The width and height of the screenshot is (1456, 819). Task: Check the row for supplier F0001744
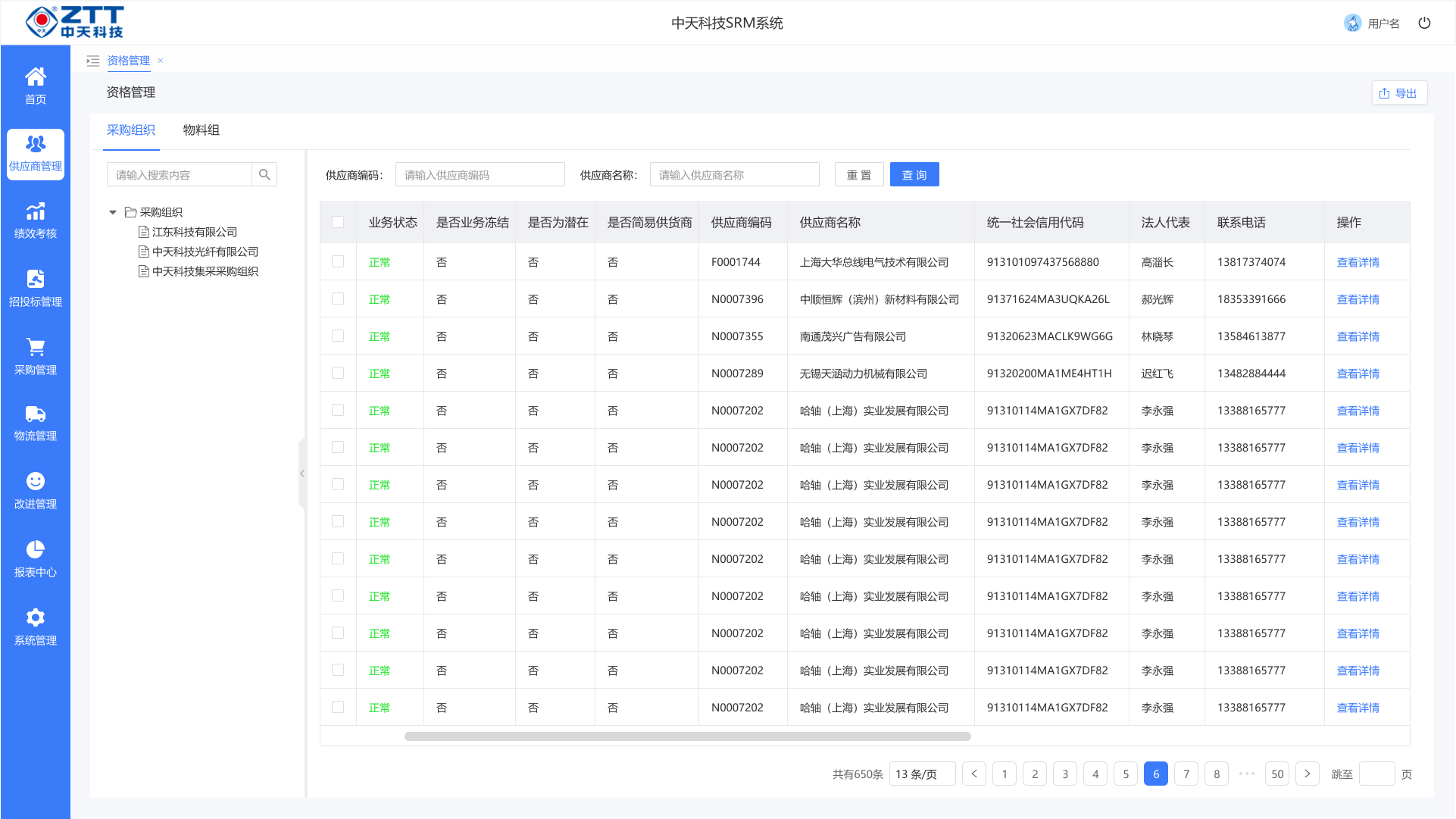pos(338,261)
